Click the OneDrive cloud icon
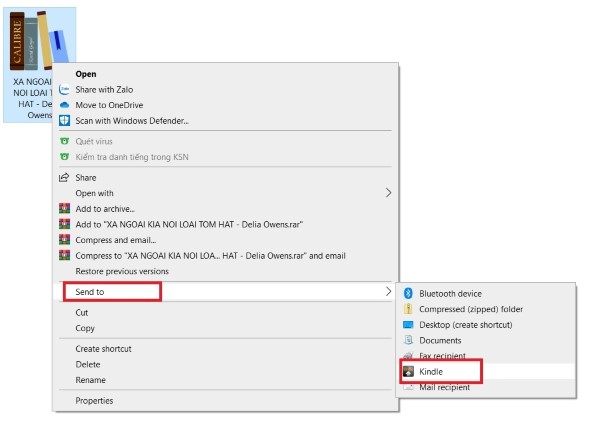Screen dimensions: 600x441 64,105
